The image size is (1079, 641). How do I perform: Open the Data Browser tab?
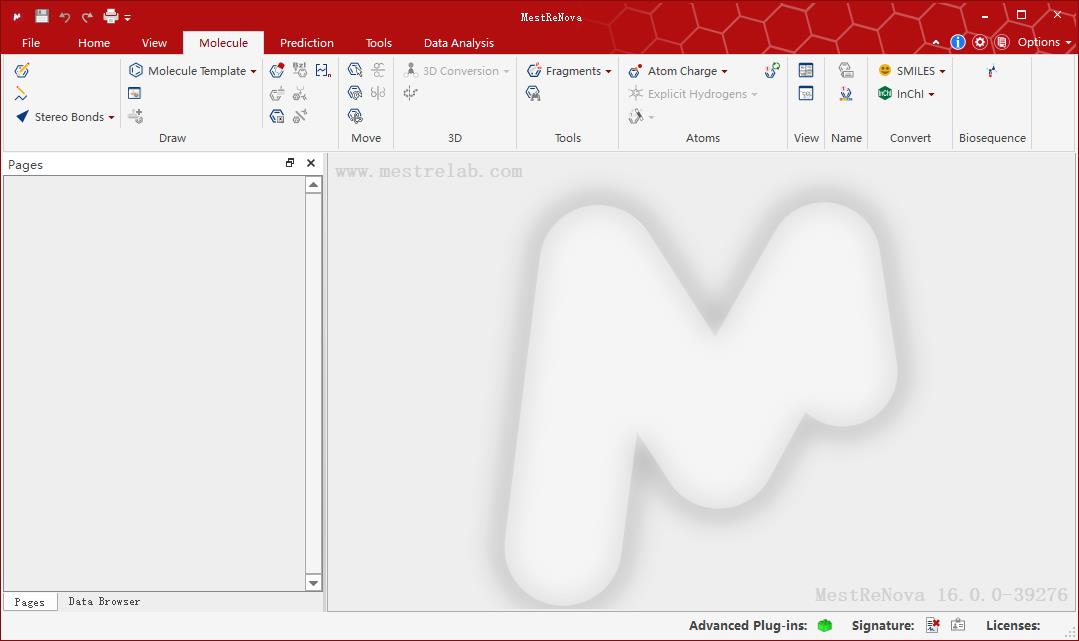104,602
